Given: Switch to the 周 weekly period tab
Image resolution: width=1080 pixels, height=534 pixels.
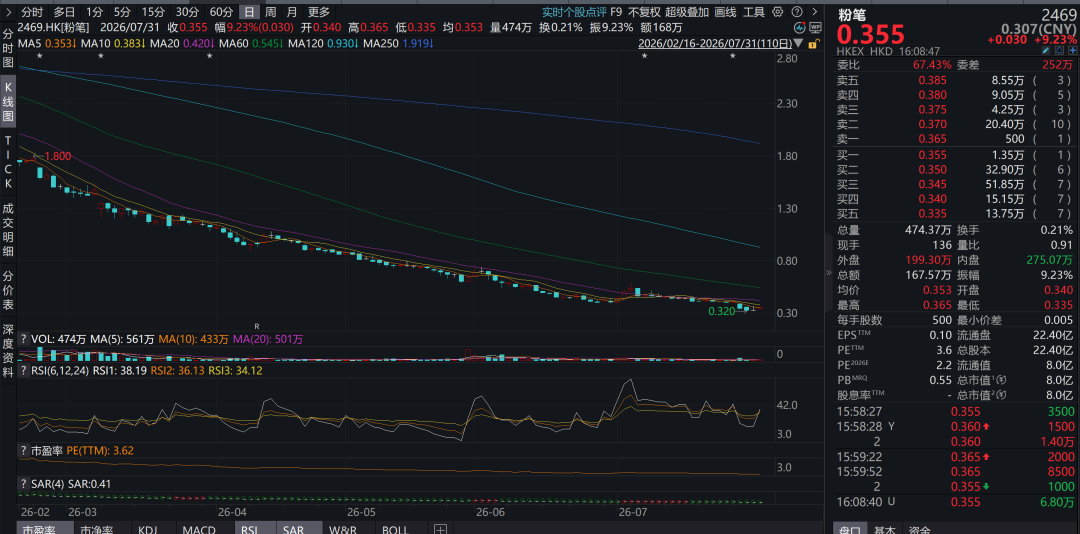Looking at the screenshot, I should coord(271,12).
